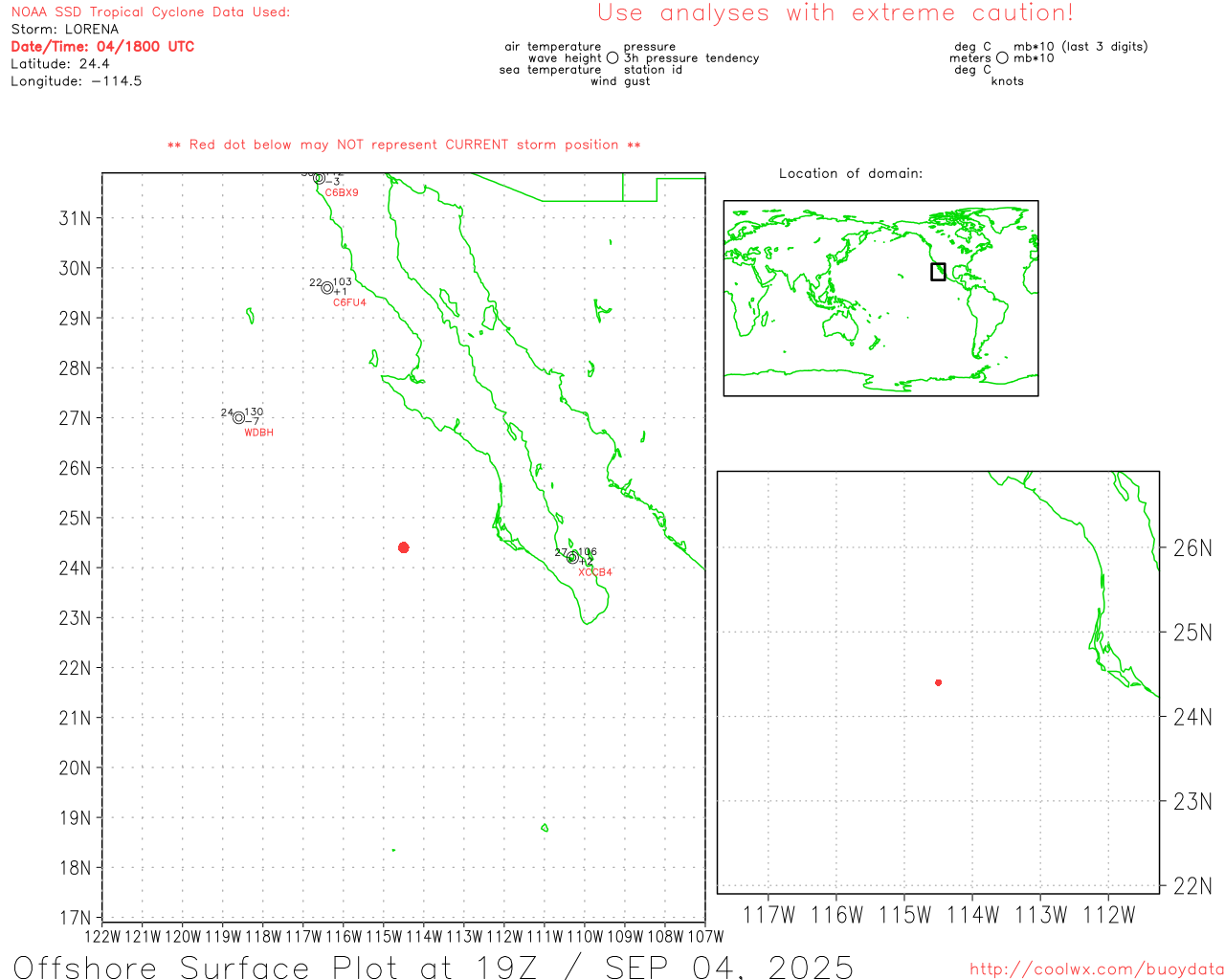This screenshot has width=1225, height=980.
Task: Click the 'Location of domain:' label
Action: [x=851, y=173]
